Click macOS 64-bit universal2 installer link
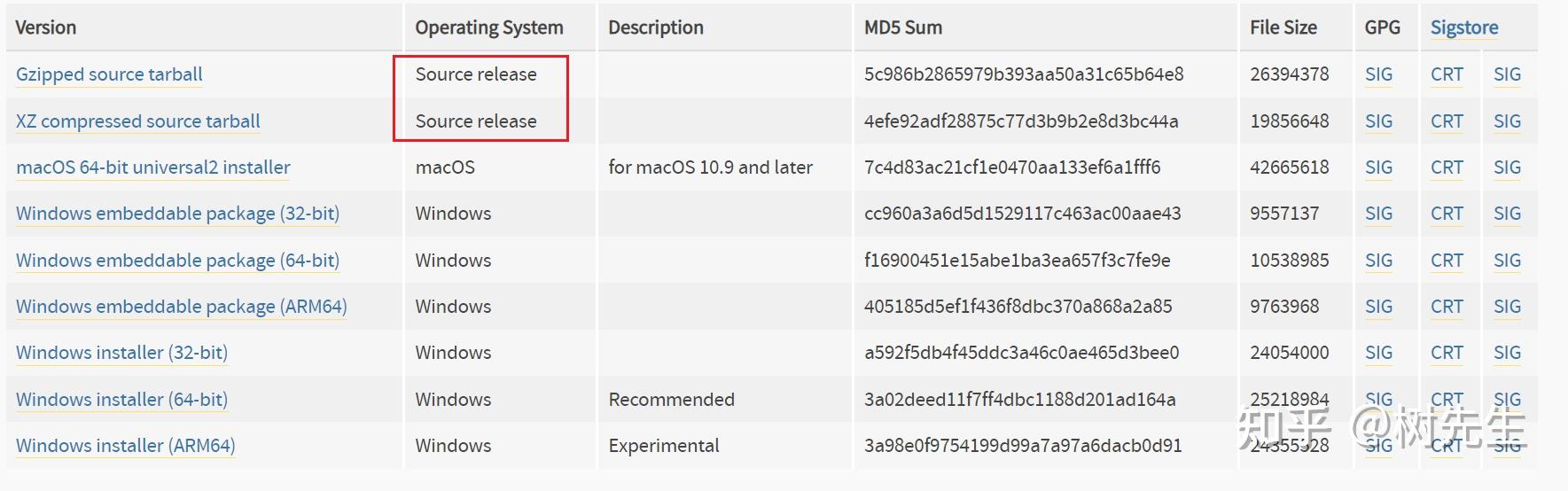This screenshot has height=491, width=1568. pyautogui.click(x=152, y=168)
